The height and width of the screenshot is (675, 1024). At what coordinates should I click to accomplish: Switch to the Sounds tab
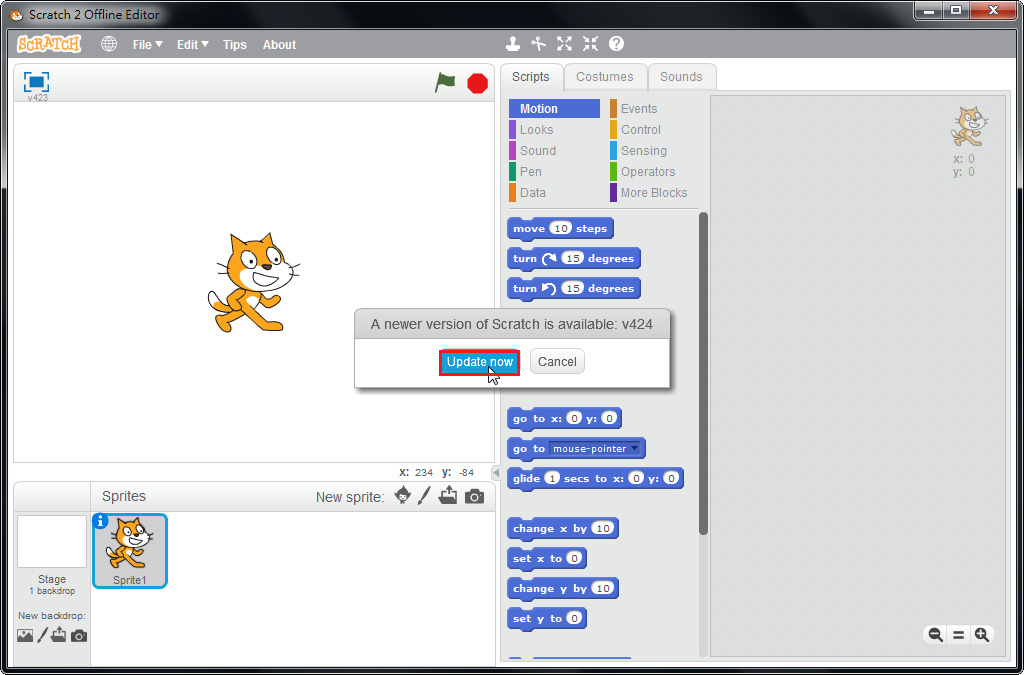click(681, 76)
